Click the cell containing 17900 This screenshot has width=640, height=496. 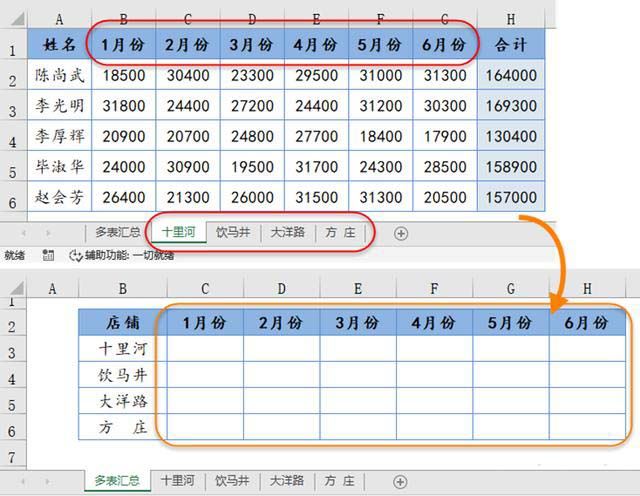445,136
